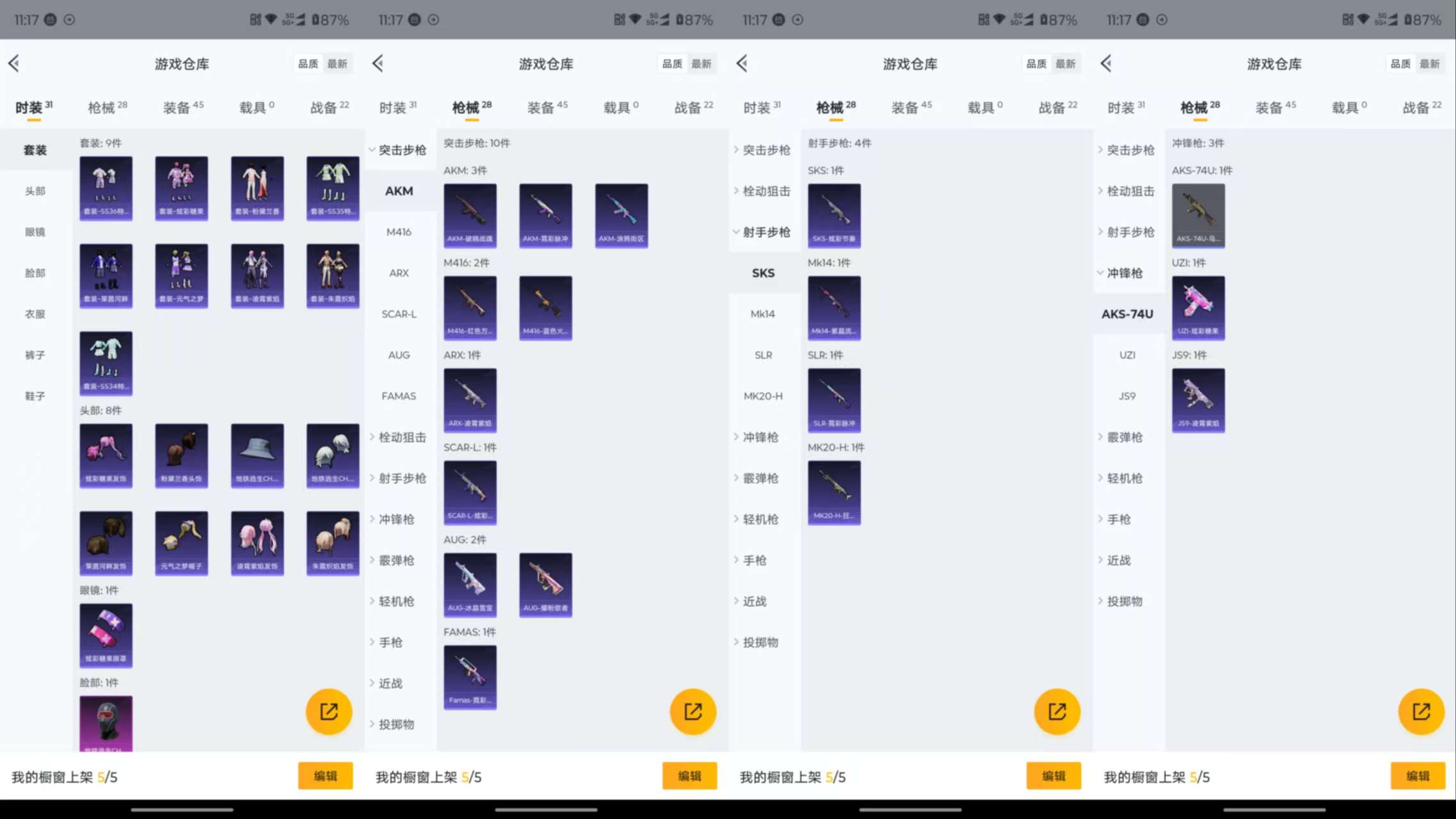
Task: Toggle 品质 sorting in the fourth panel
Action: [x=1401, y=63]
